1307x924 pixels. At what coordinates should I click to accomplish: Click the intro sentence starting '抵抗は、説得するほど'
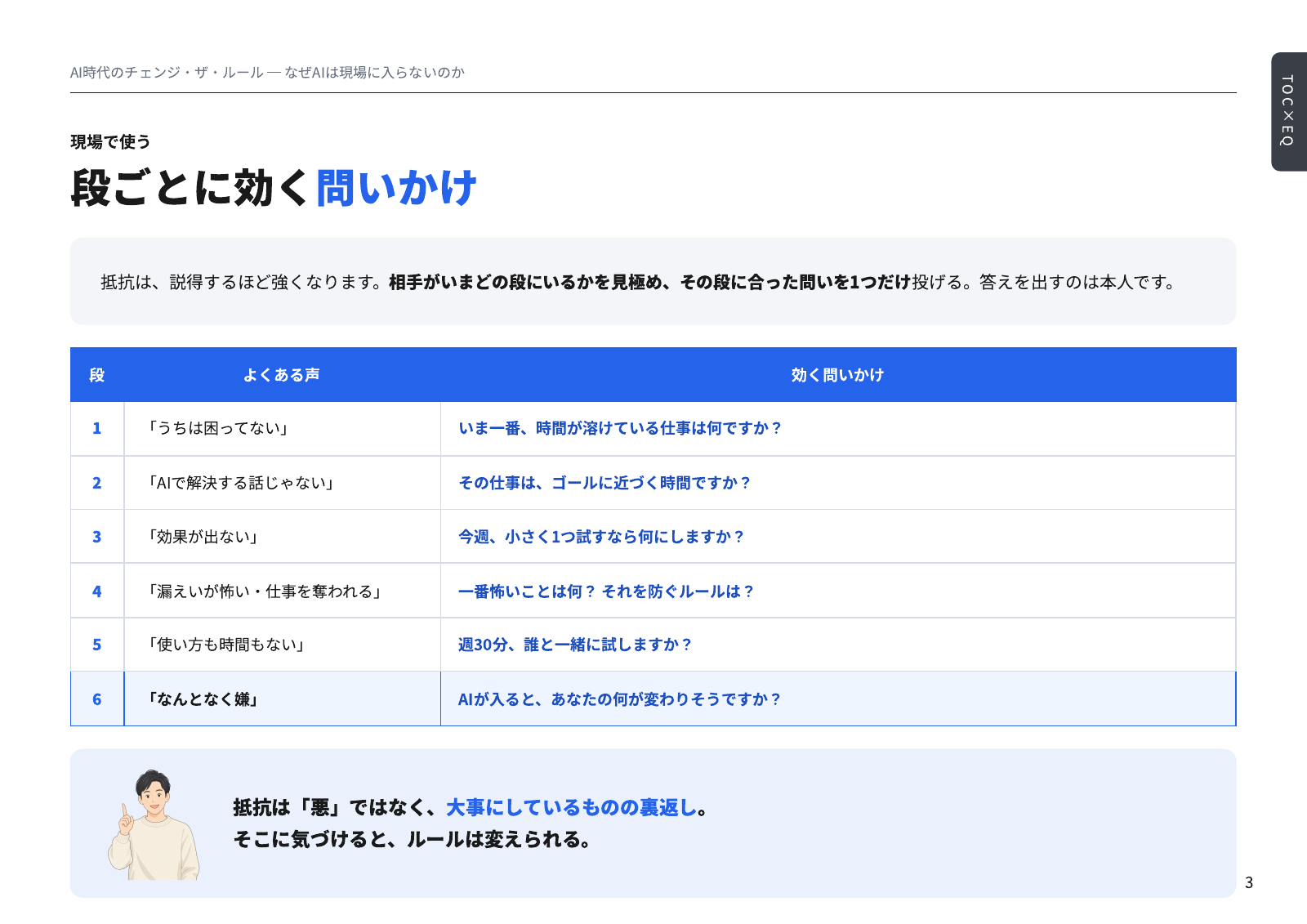(x=639, y=282)
